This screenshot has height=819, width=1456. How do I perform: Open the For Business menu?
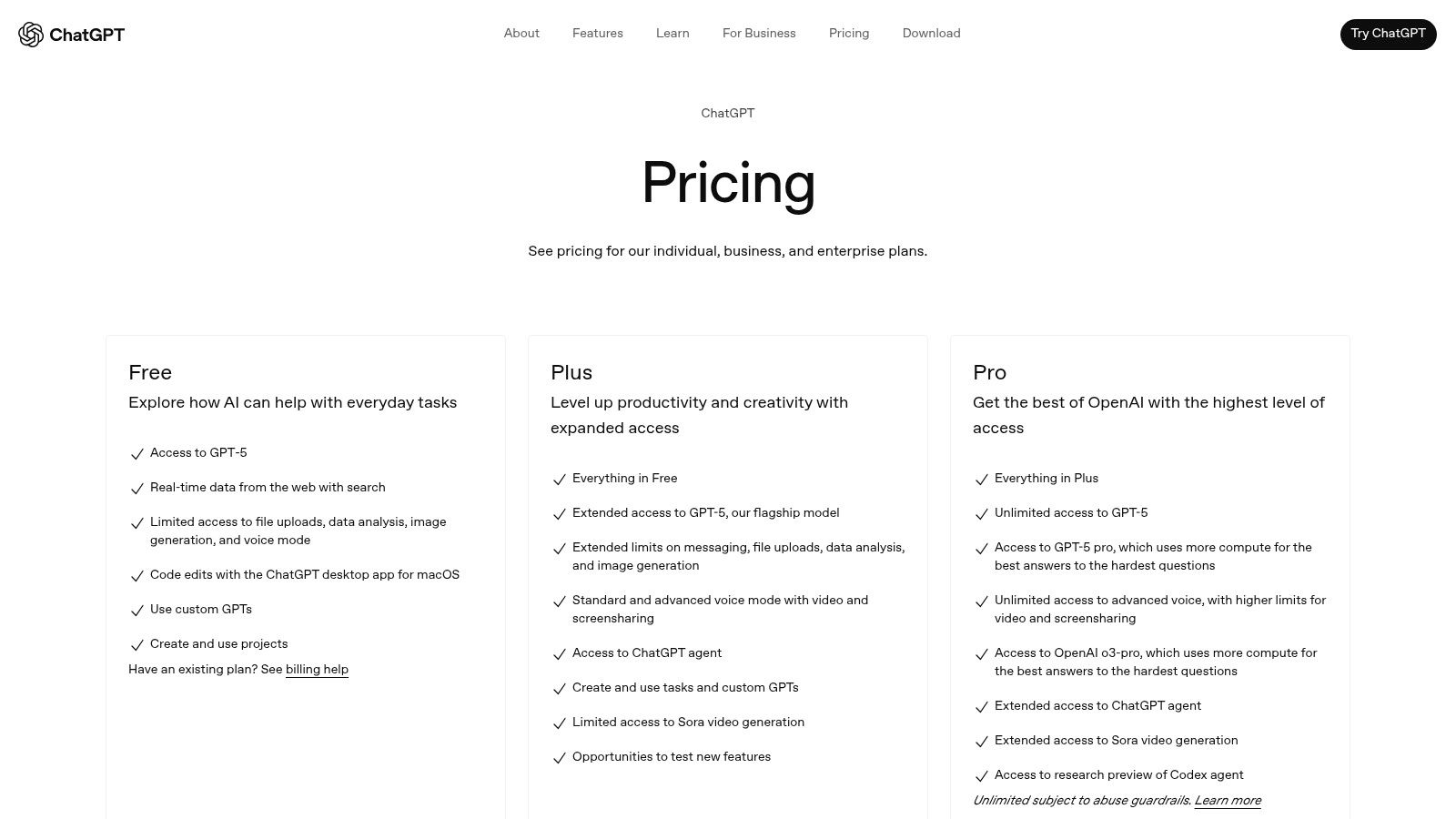point(759,33)
